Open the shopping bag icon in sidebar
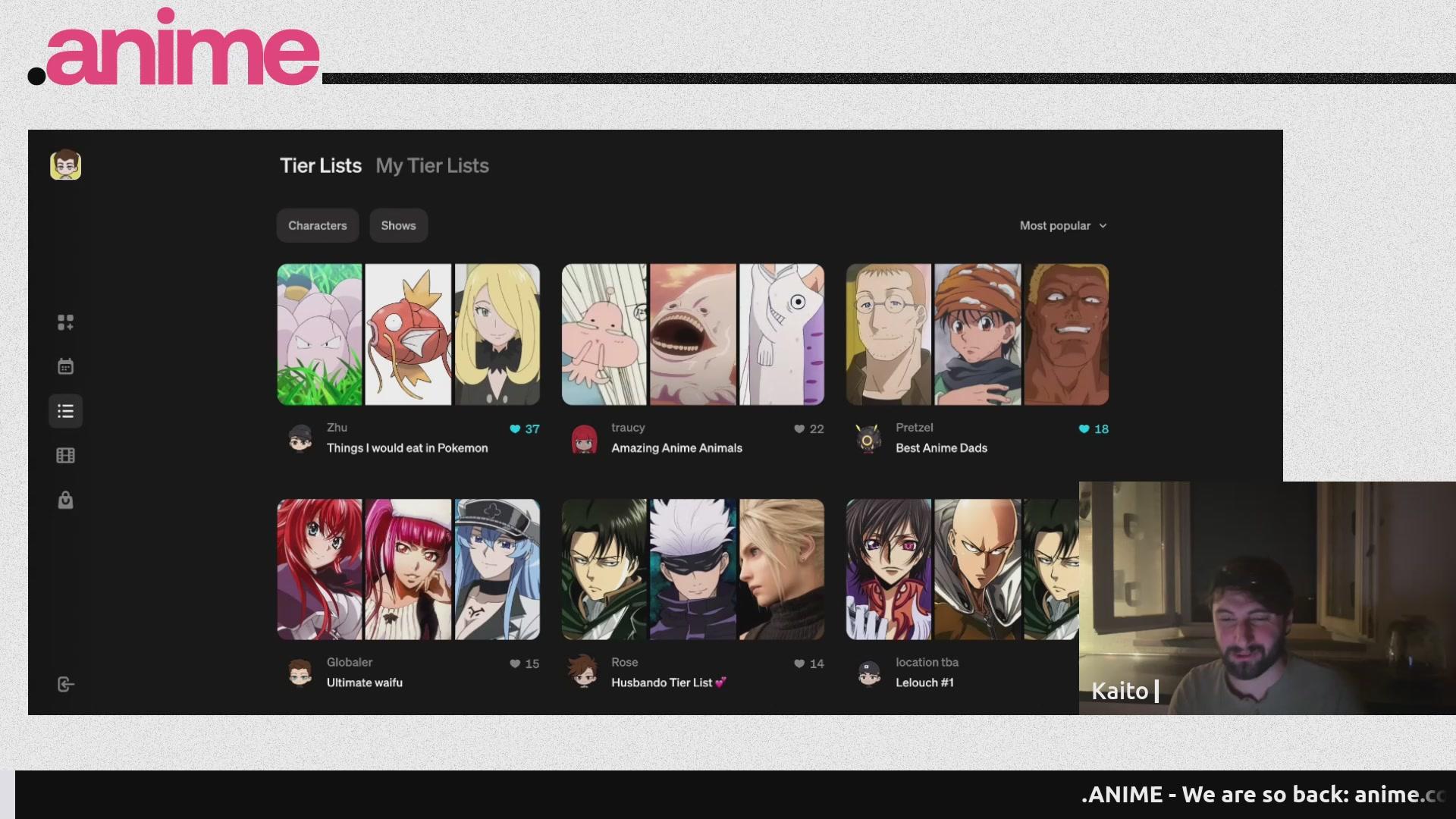This screenshot has height=819, width=1456. tap(66, 500)
